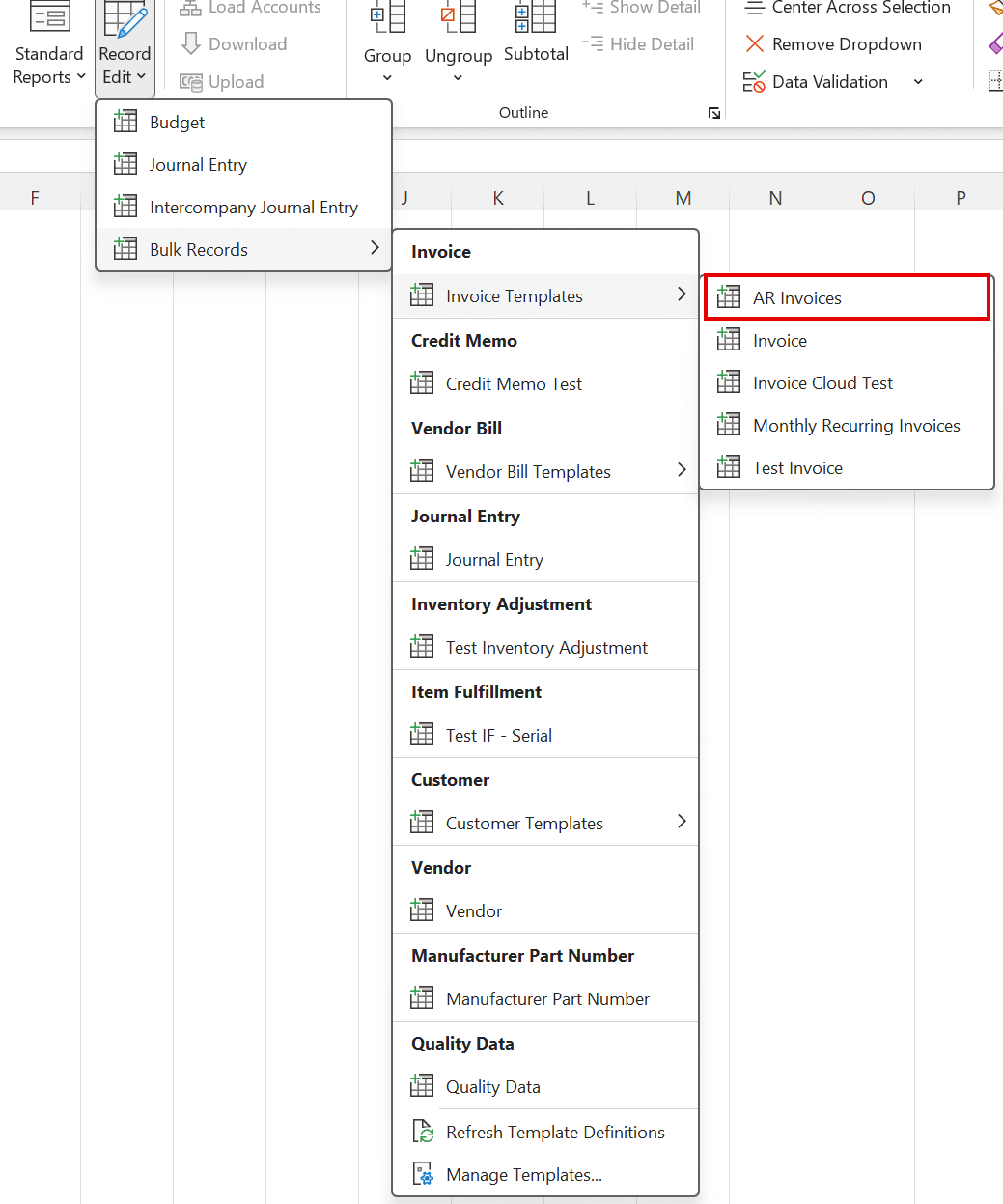
Task: Click the Credit Memo Test icon
Action: (422, 382)
